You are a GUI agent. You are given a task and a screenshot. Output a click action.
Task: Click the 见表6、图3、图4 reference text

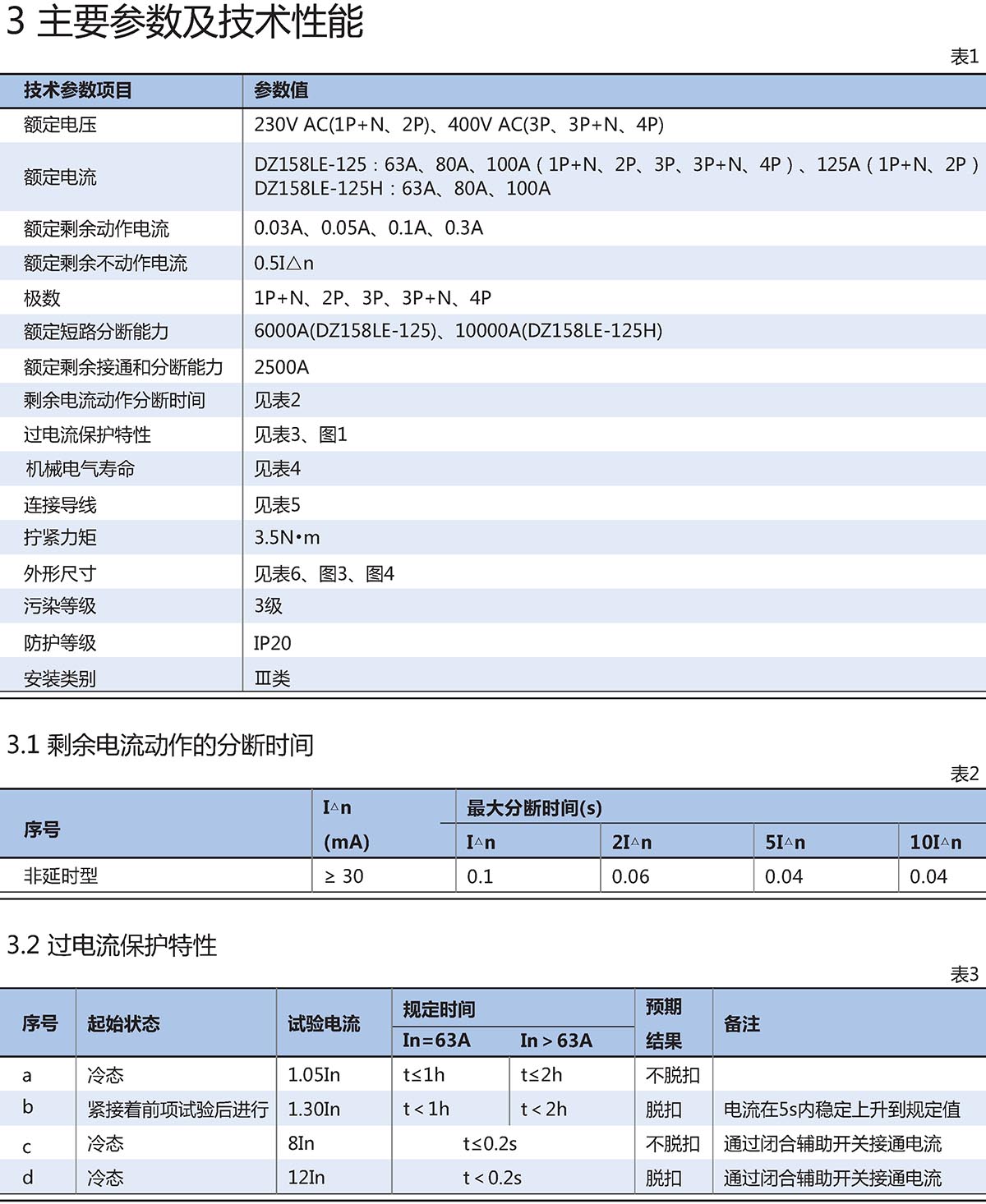tap(324, 574)
